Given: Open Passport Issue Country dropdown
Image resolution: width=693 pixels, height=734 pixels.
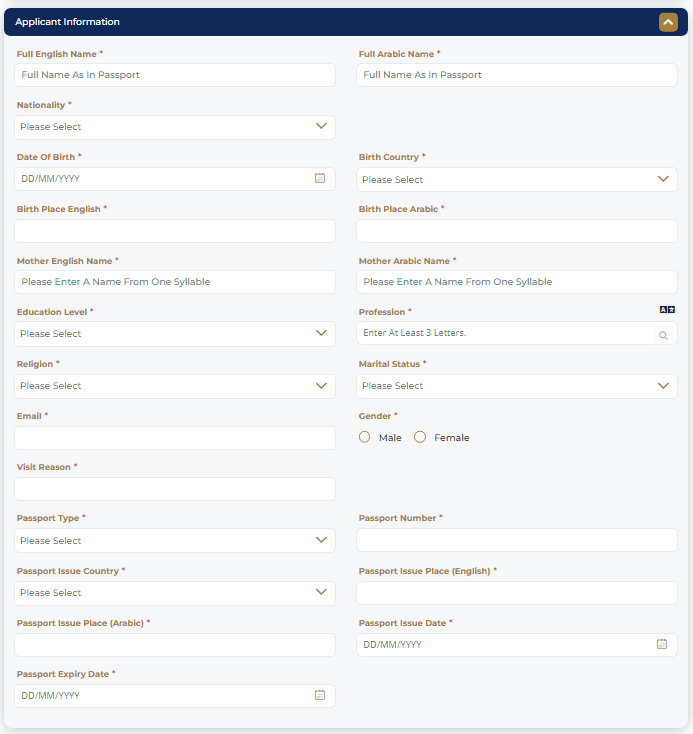Looking at the screenshot, I should pyautogui.click(x=175, y=593).
